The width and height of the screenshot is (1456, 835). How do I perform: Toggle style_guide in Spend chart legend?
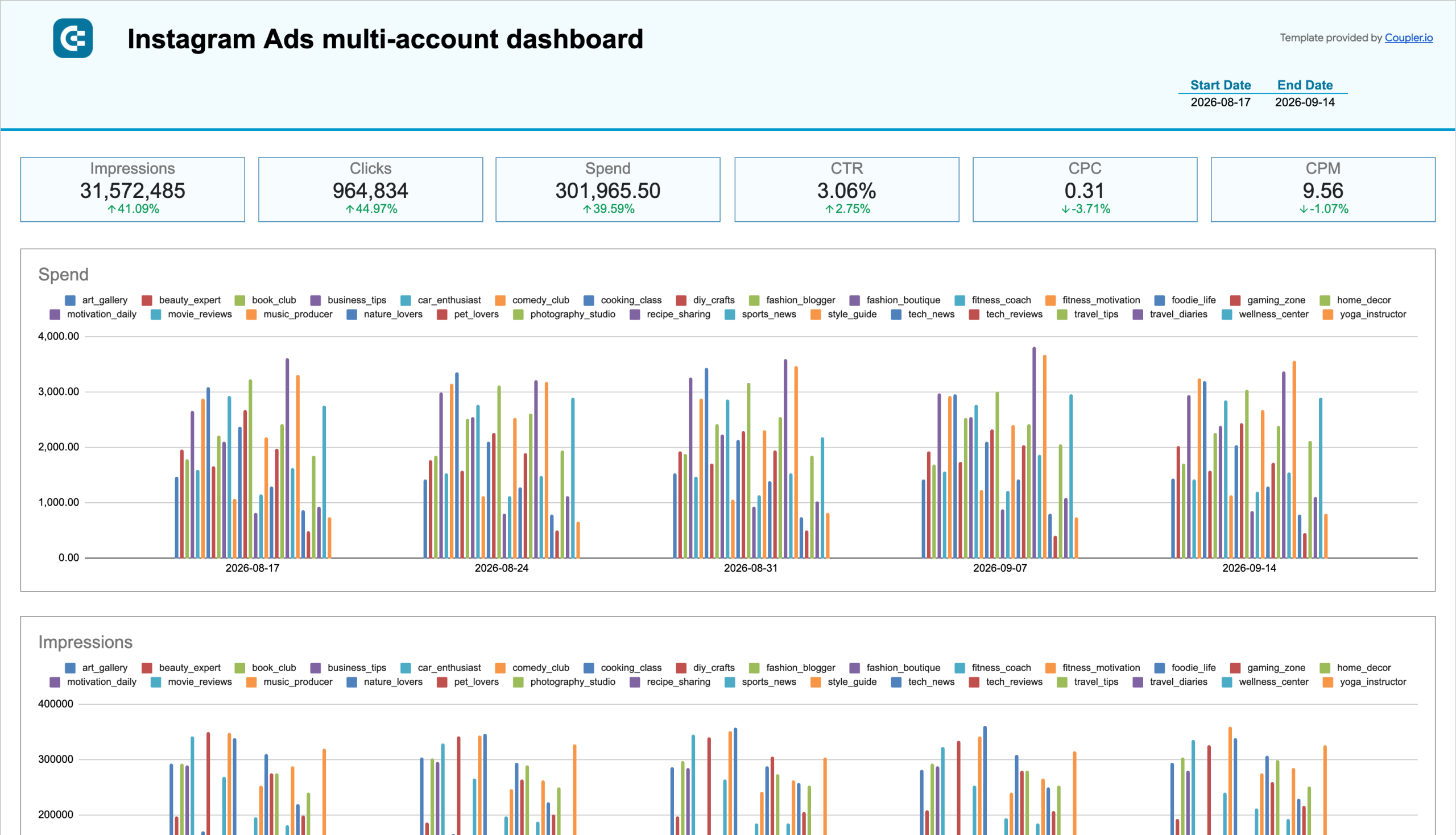[843, 315]
